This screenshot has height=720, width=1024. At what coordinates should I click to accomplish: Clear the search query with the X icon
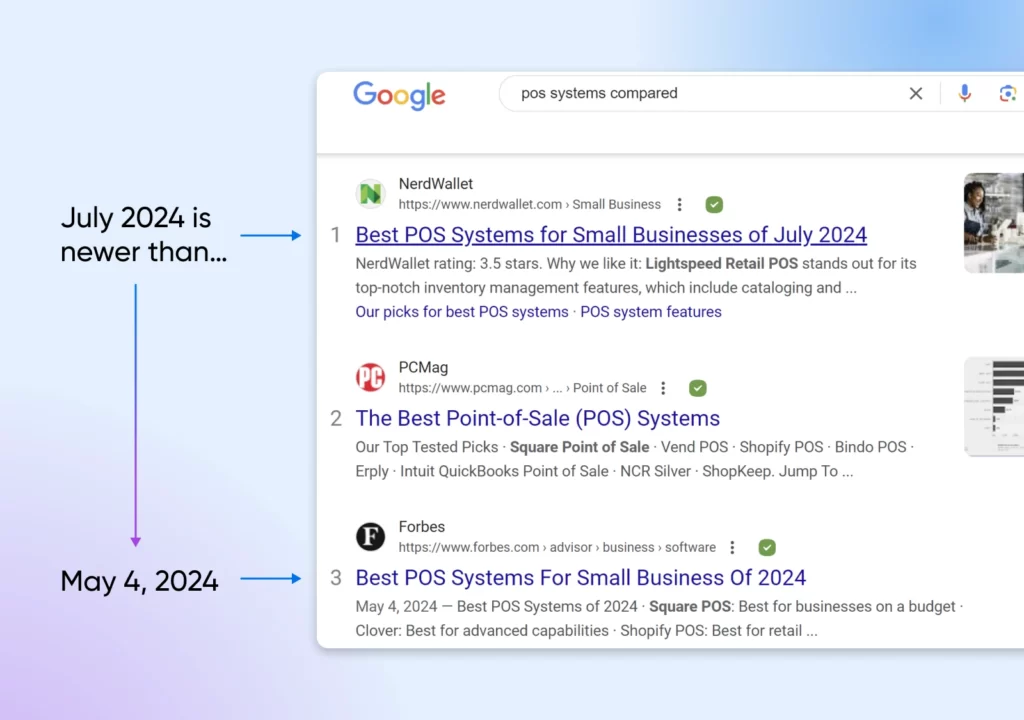916,93
